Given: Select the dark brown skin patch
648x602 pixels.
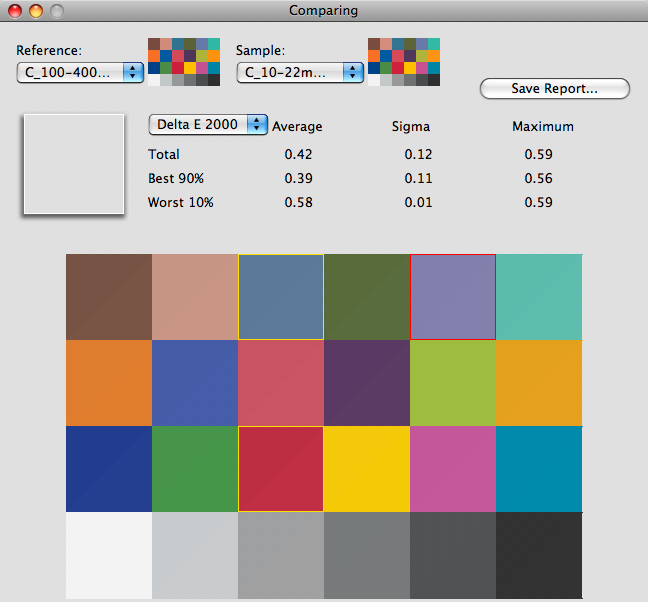Looking at the screenshot, I should tap(109, 297).
